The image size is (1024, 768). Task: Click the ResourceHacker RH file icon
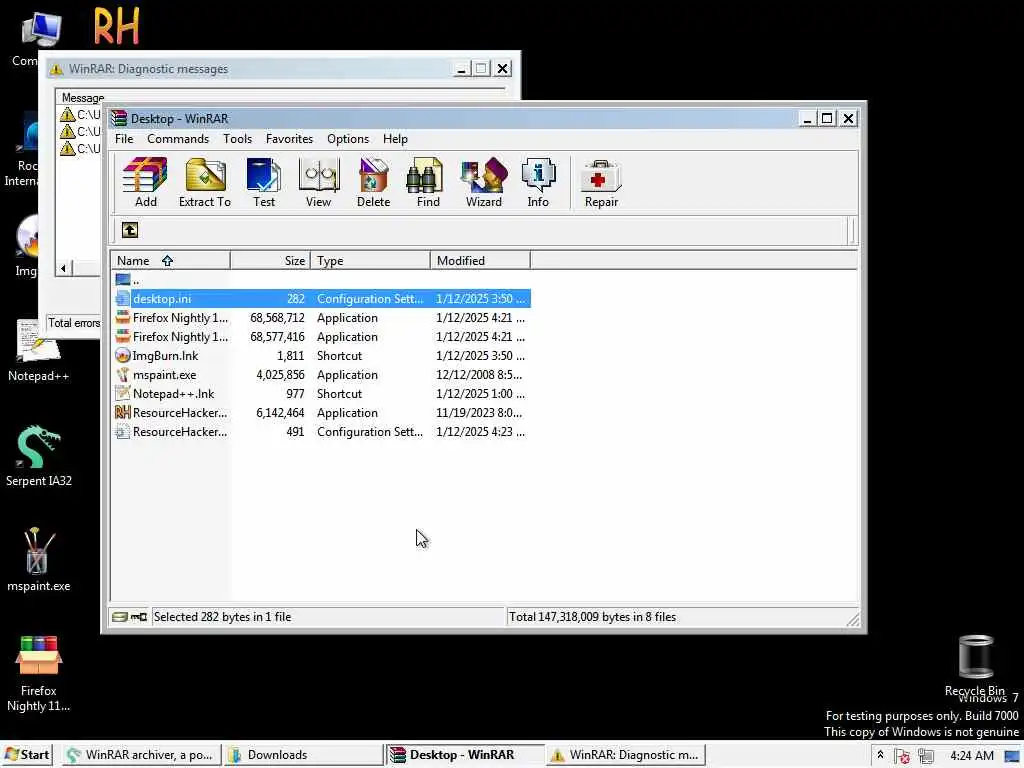122,412
